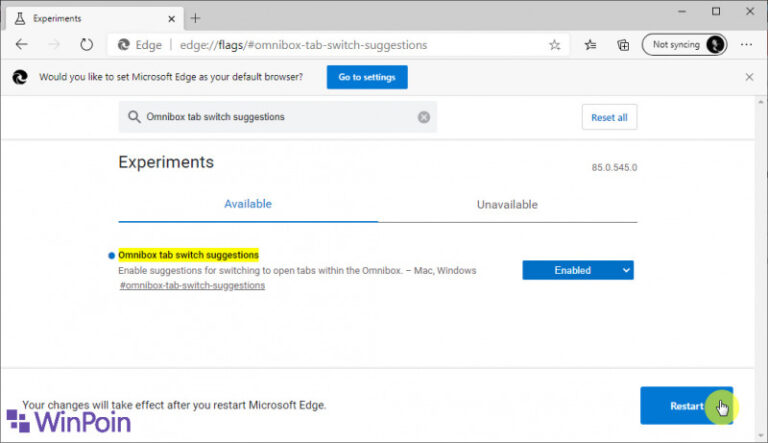Dismiss the default browser notification bar

click(749, 77)
